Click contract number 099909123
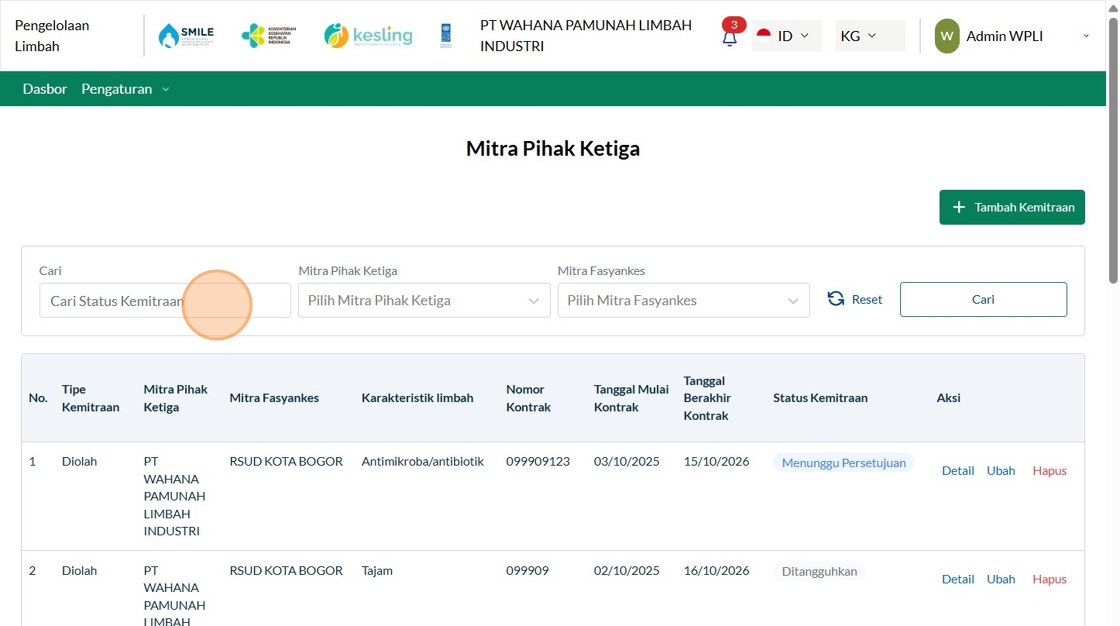Viewport: 1120px width, 626px height. tap(538, 461)
